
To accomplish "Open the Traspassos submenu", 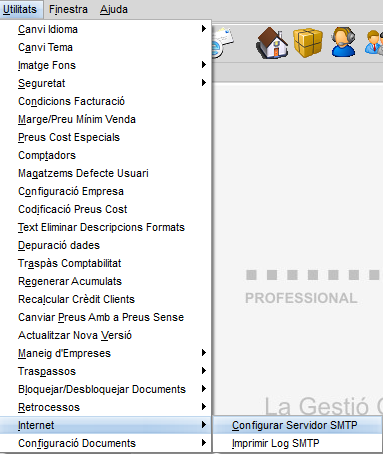I will pos(105,371).
